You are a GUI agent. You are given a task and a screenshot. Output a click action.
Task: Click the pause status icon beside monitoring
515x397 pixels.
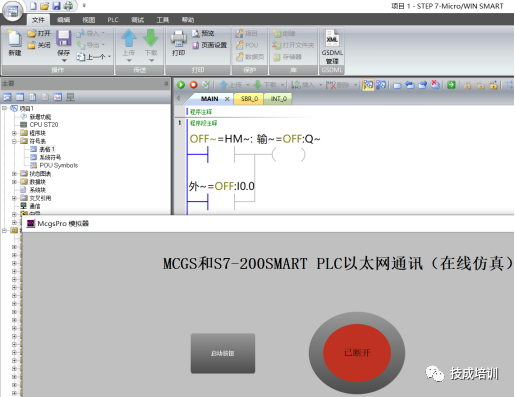pyautogui.click(x=381, y=85)
